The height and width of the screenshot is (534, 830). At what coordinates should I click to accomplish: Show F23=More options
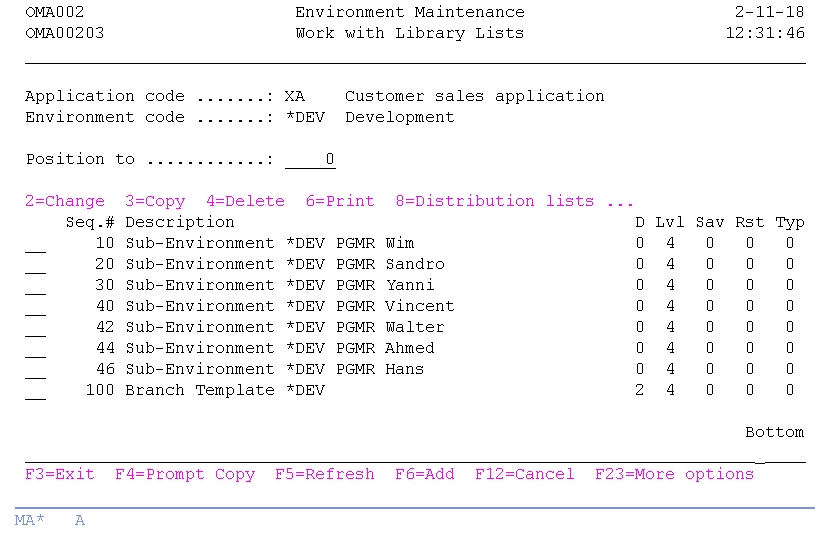(674, 475)
